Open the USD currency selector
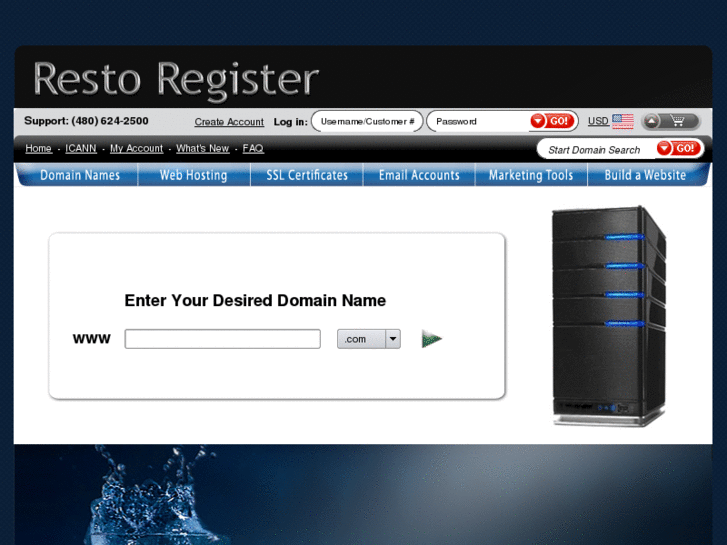Image resolution: width=727 pixels, height=545 pixels. 598,121
